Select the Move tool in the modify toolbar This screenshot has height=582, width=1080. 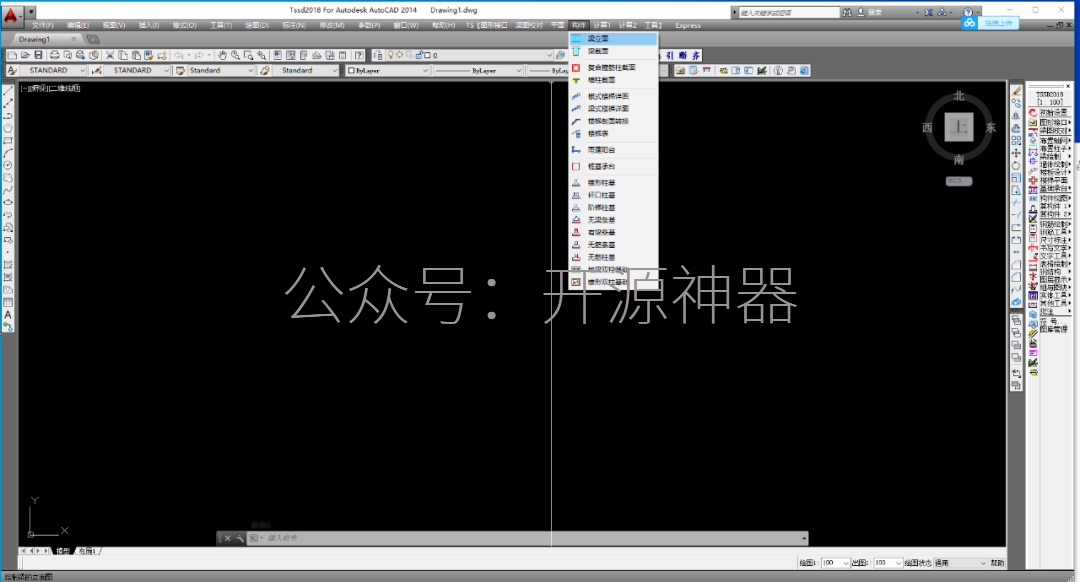coord(1016,153)
